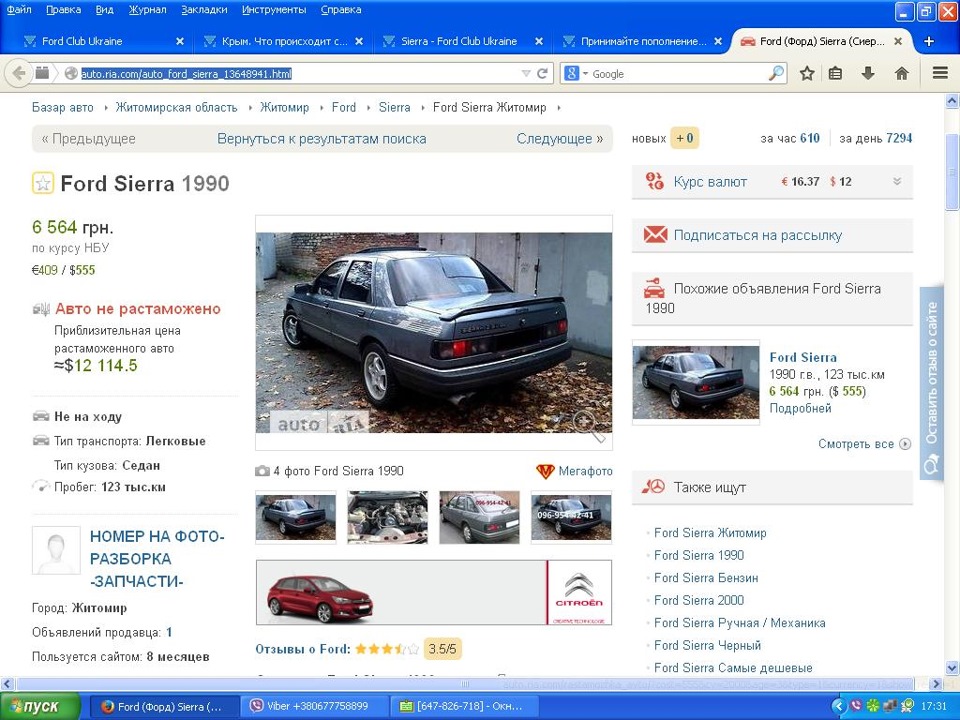Switch to the Принимайте пополнение tab
This screenshot has height=720, width=960.
pyautogui.click(x=642, y=41)
